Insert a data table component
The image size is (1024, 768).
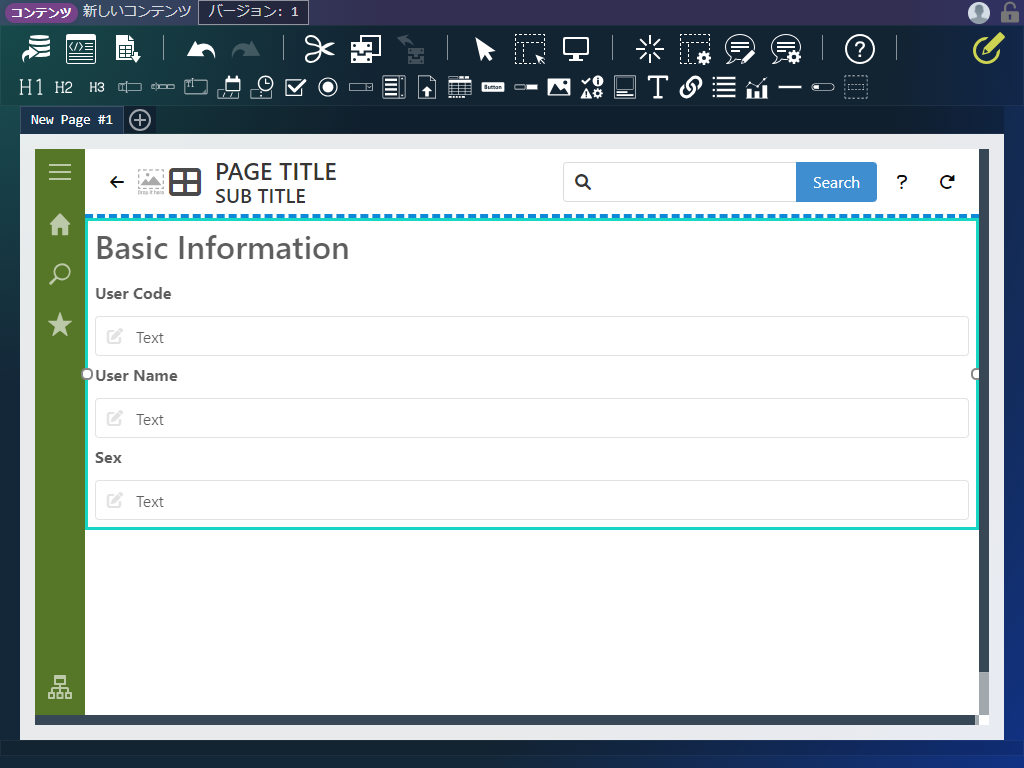460,87
